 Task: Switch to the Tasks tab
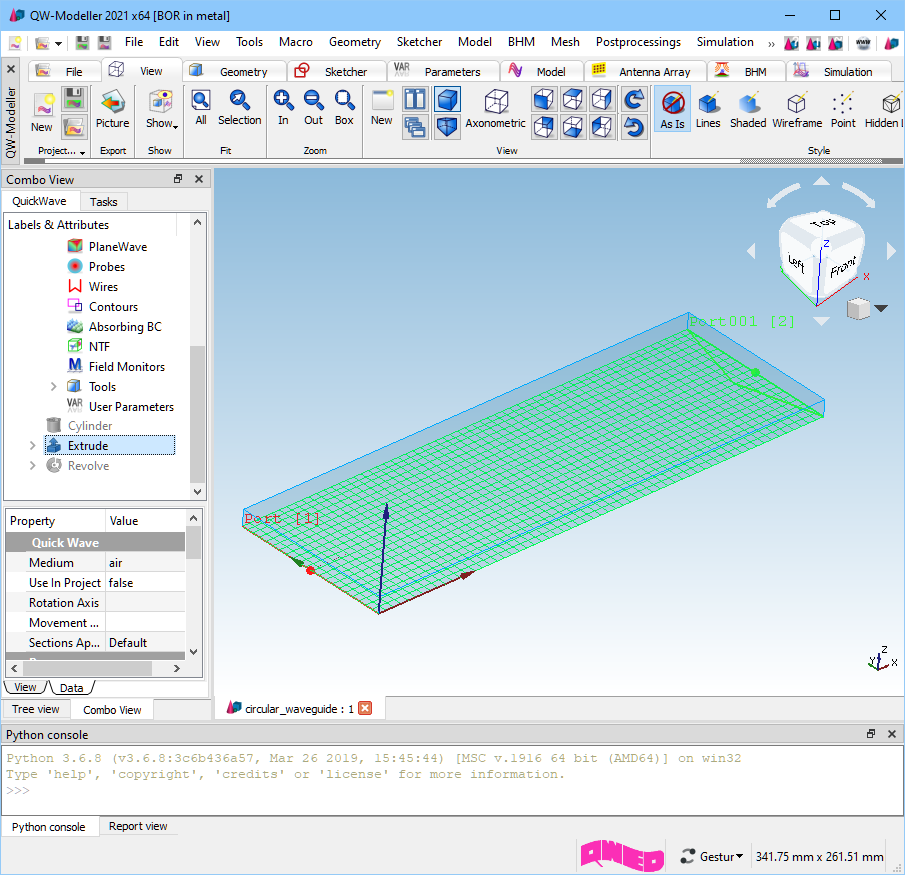tap(103, 201)
